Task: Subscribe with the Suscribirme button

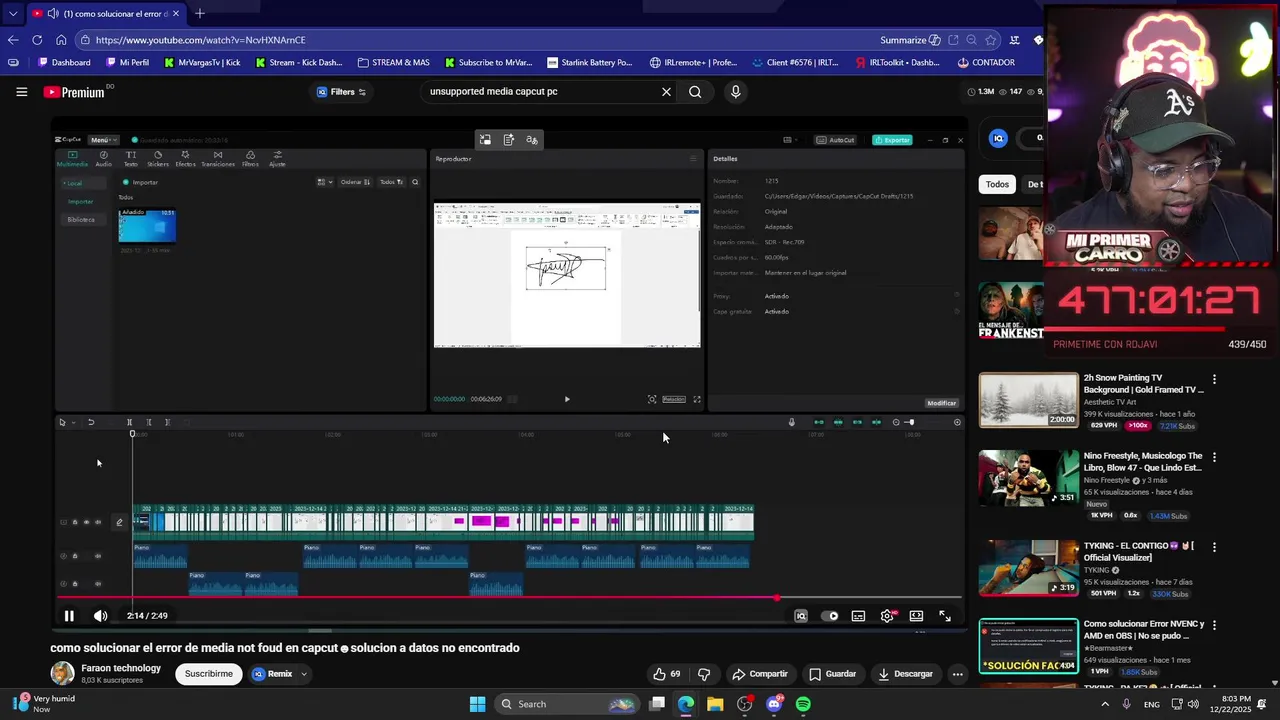Action: coord(208,674)
